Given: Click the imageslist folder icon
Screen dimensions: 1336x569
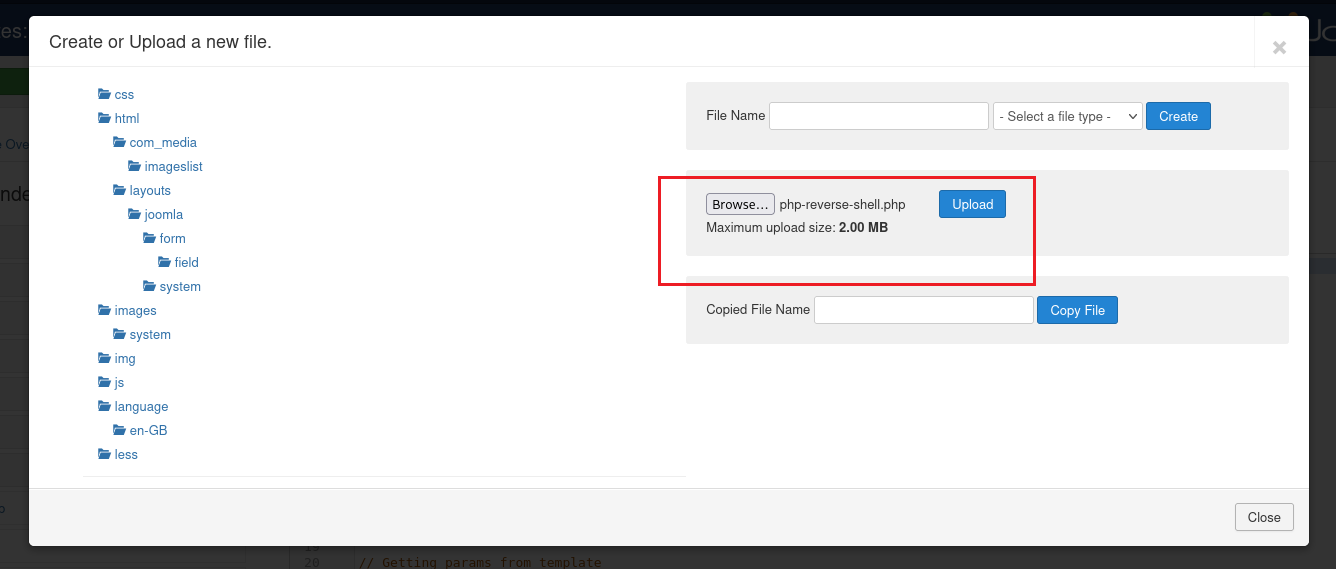Looking at the screenshot, I should (x=134, y=166).
